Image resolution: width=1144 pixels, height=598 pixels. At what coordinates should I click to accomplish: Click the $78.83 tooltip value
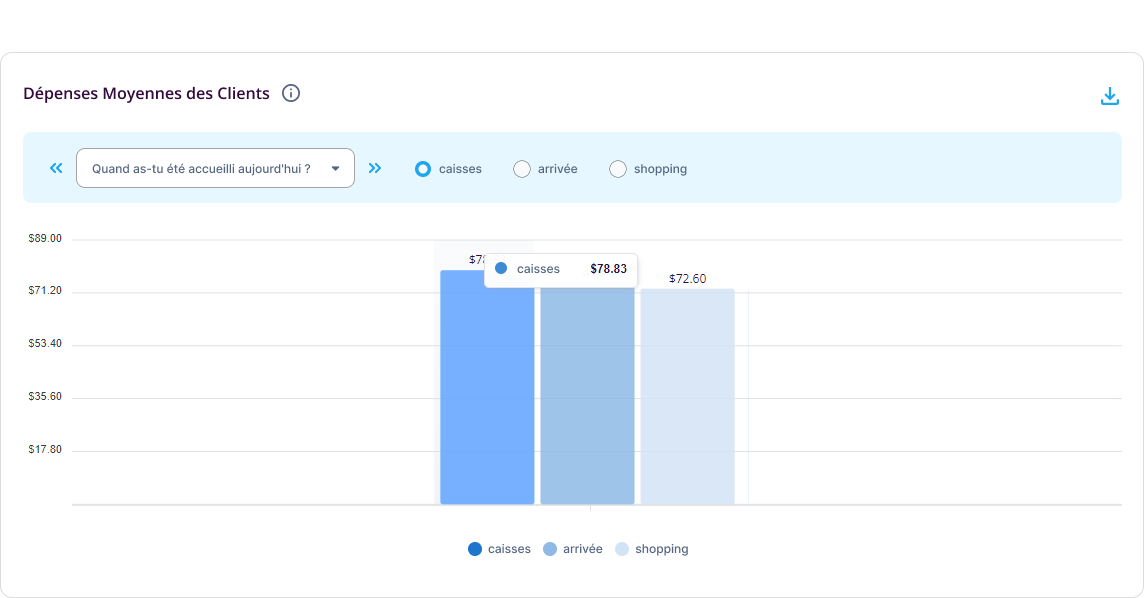(x=608, y=269)
